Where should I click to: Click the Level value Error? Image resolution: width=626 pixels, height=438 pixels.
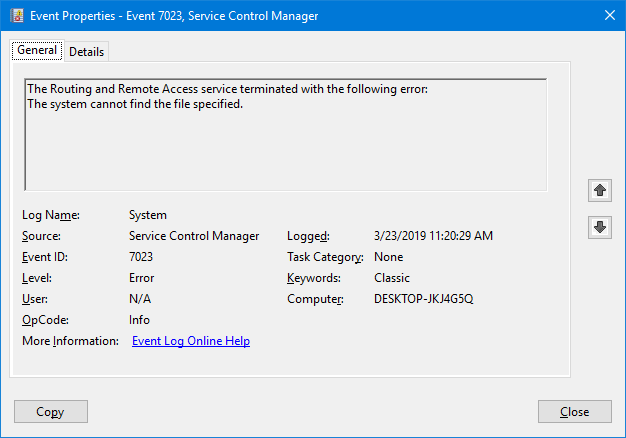142,278
